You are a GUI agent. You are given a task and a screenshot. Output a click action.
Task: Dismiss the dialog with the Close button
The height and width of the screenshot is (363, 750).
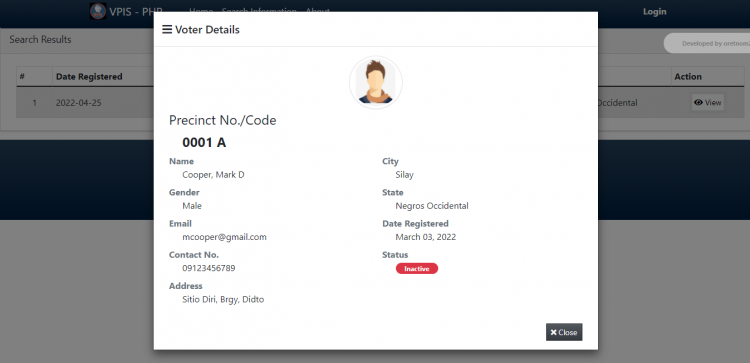(x=564, y=332)
